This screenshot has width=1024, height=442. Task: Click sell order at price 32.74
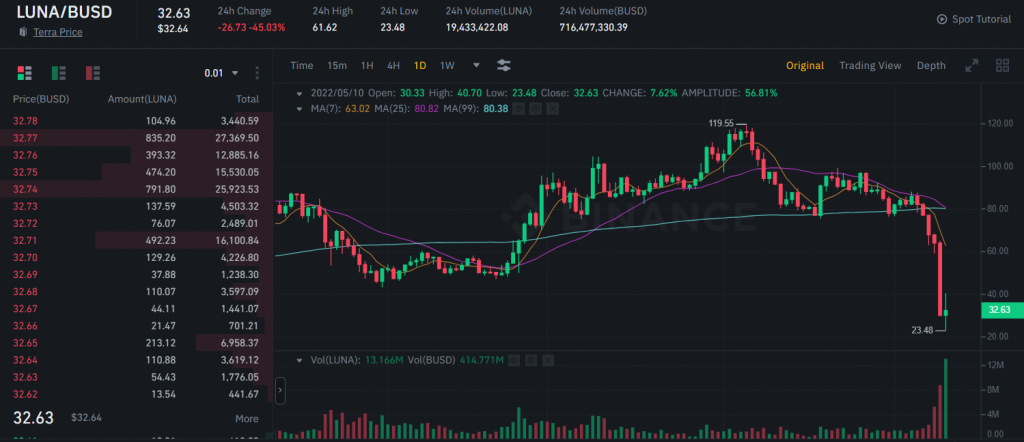point(136,189)
